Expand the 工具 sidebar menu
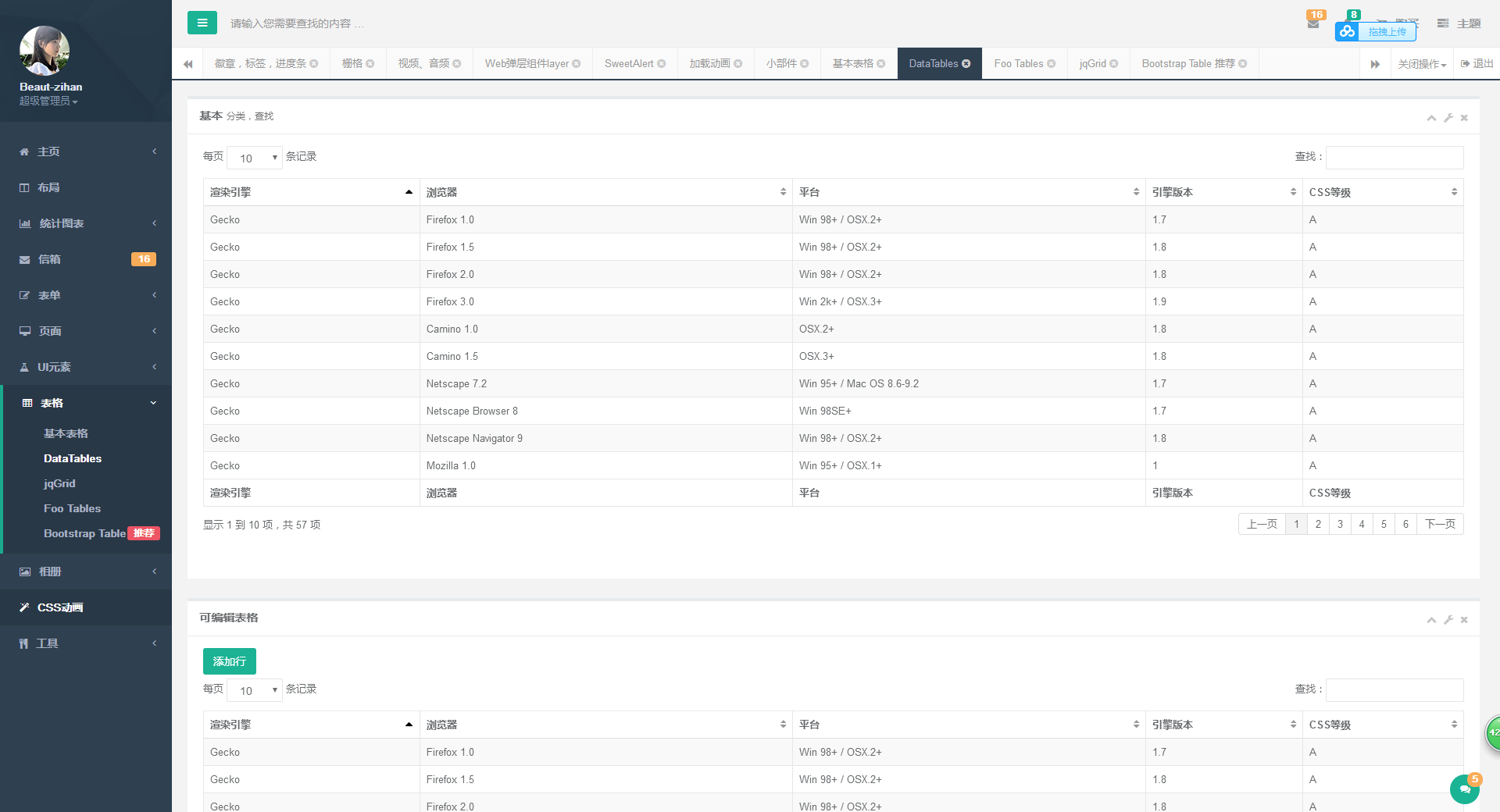This screenshot has height=812, width=1500. [x=86, y=643]
